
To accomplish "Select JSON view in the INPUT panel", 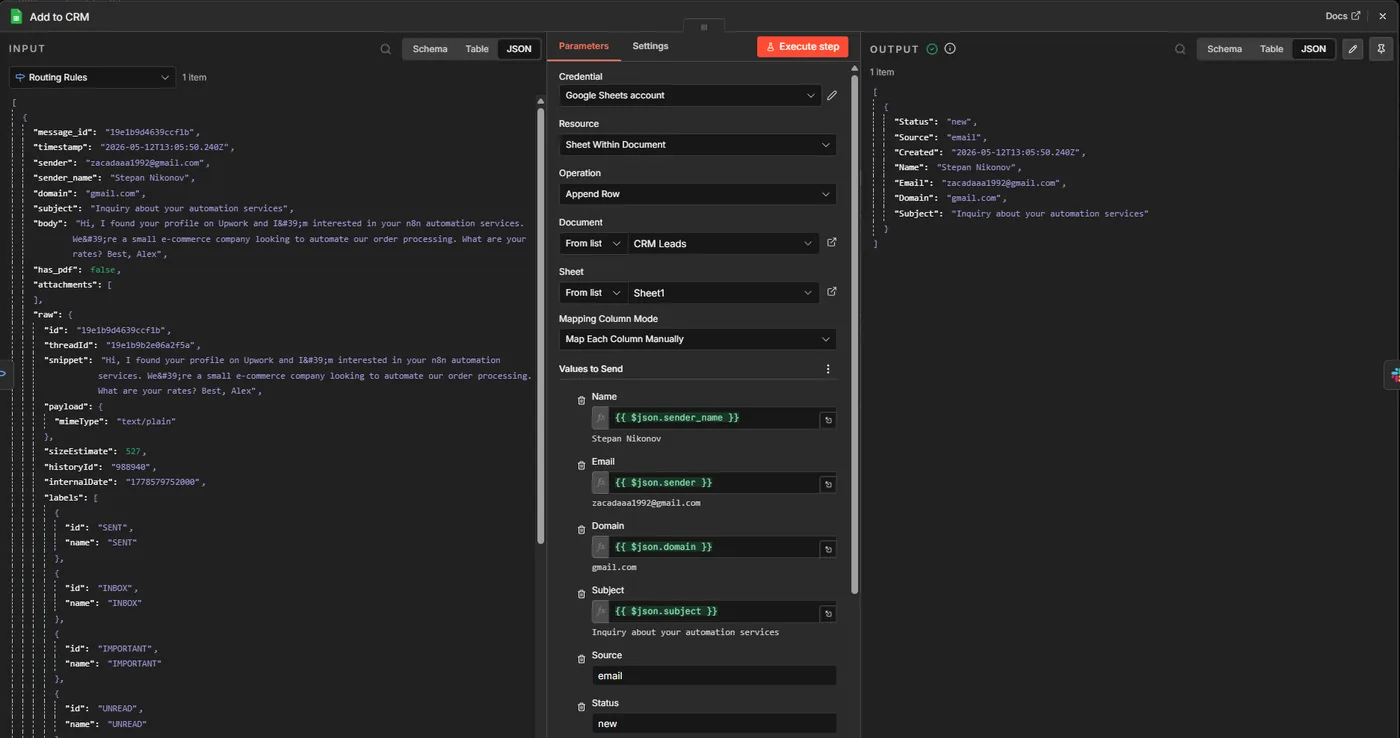I will (519, 49).
